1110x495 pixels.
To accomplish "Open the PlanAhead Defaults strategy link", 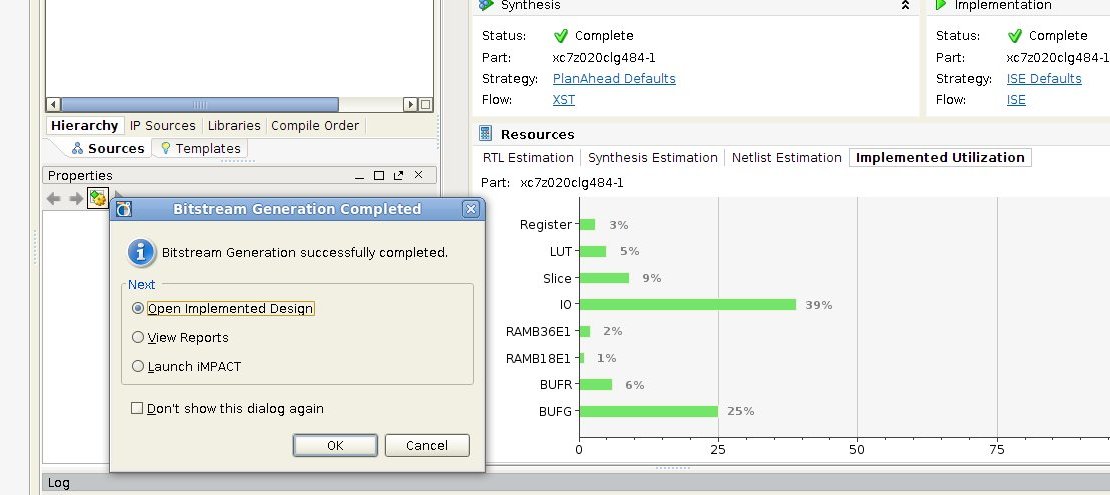I will click(x=614, y=79).
